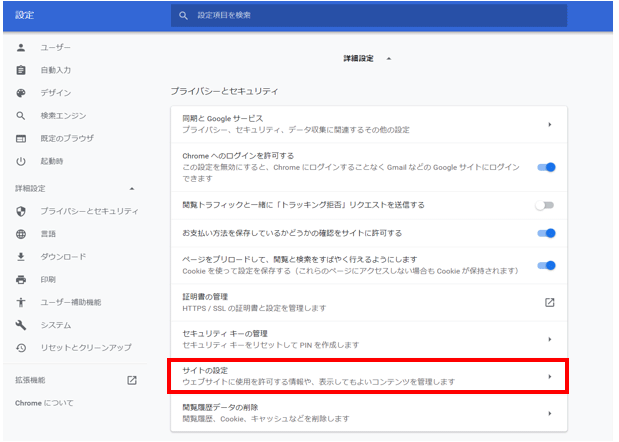The image size is (619, 442).
Task: Click the 証明書の管理 external link icon
Action: pos(549,302)
